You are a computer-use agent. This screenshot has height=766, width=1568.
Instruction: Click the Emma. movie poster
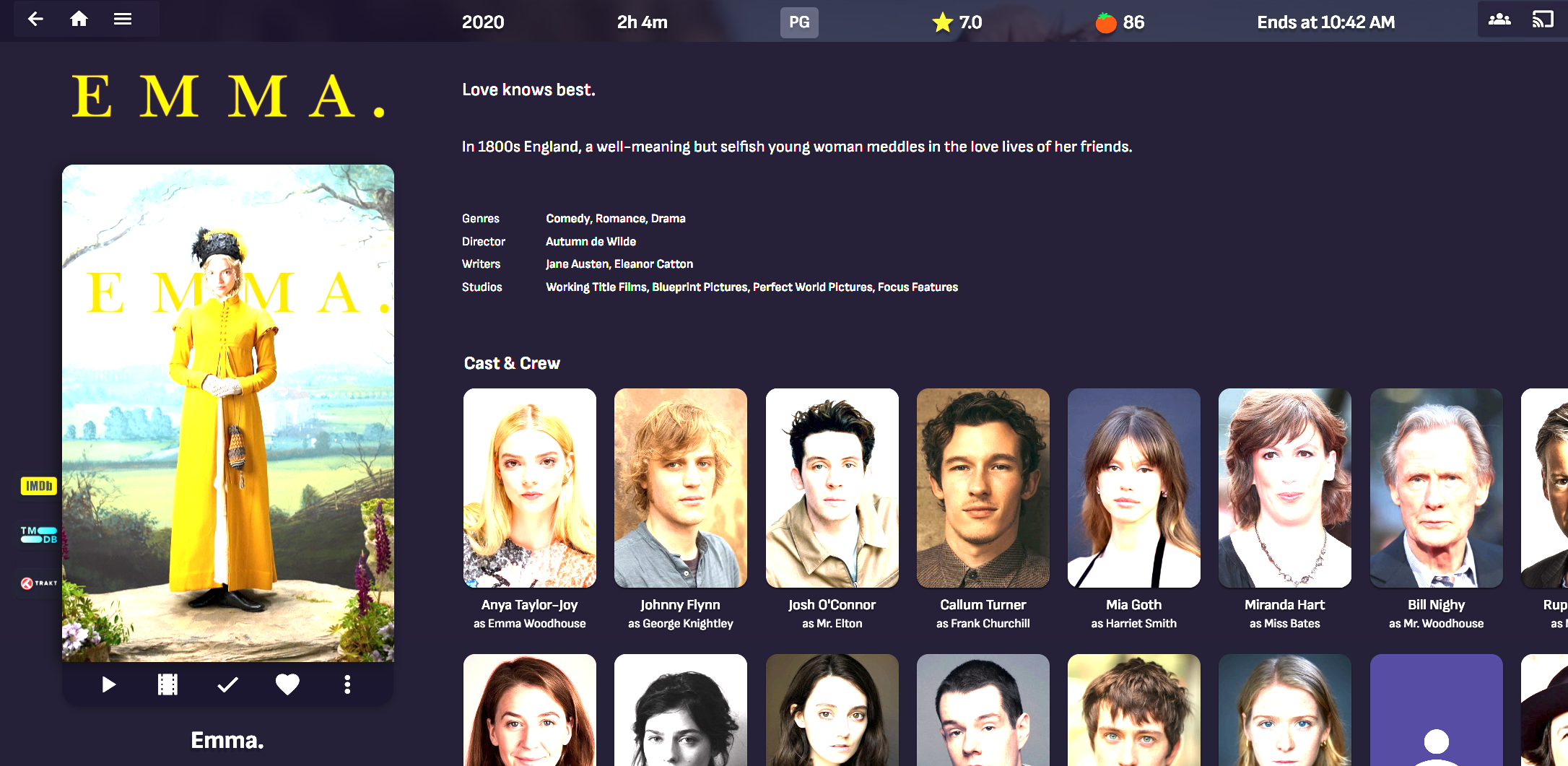click(x=228, y=413)
